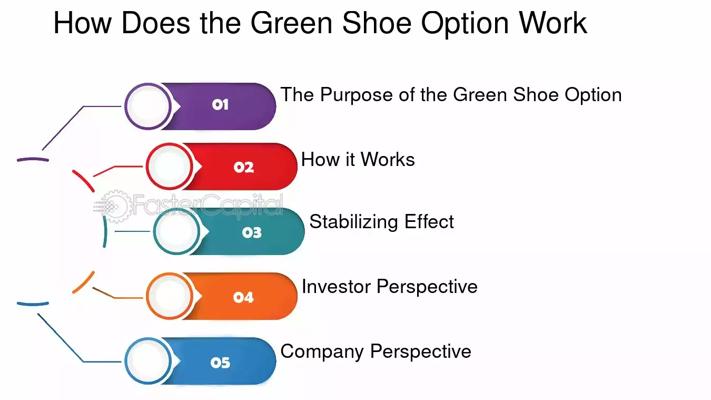The image size is (711, 400).
Task: Select the orange pill numbered 04
Action: [245, 297]
